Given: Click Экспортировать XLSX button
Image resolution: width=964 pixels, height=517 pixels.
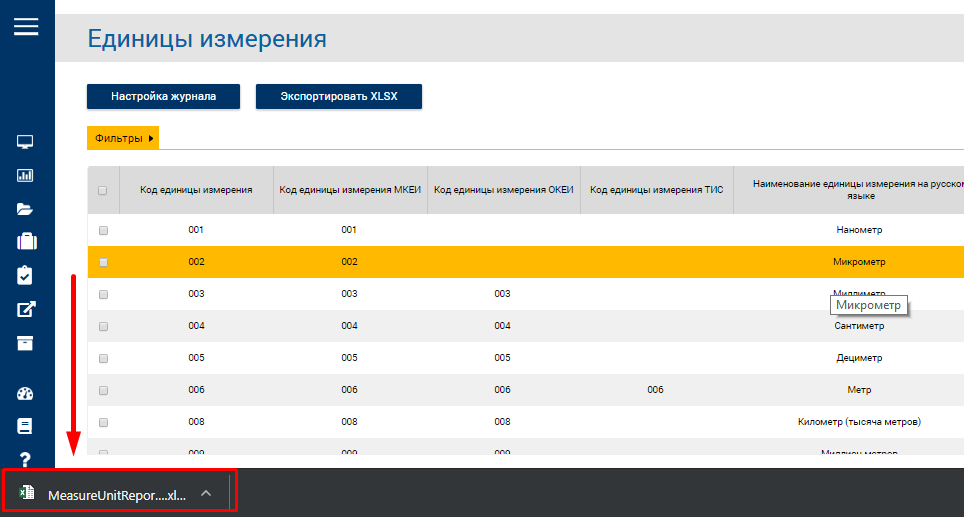Looking at the screenshot, I should [x=339, y=97].
